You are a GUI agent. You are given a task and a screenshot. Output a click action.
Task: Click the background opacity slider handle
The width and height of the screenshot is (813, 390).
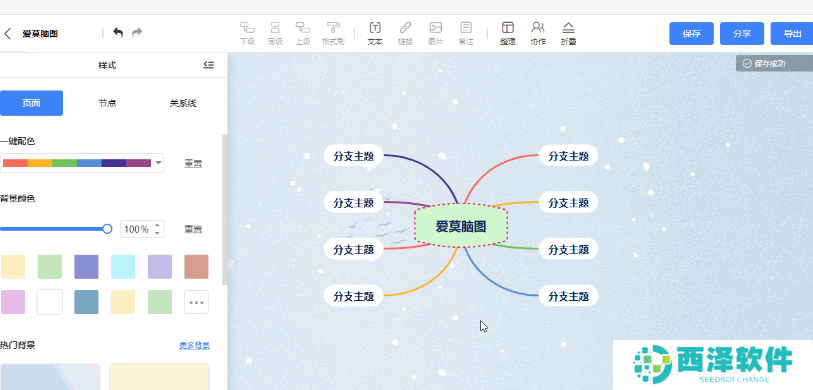(x=107, y=229)
